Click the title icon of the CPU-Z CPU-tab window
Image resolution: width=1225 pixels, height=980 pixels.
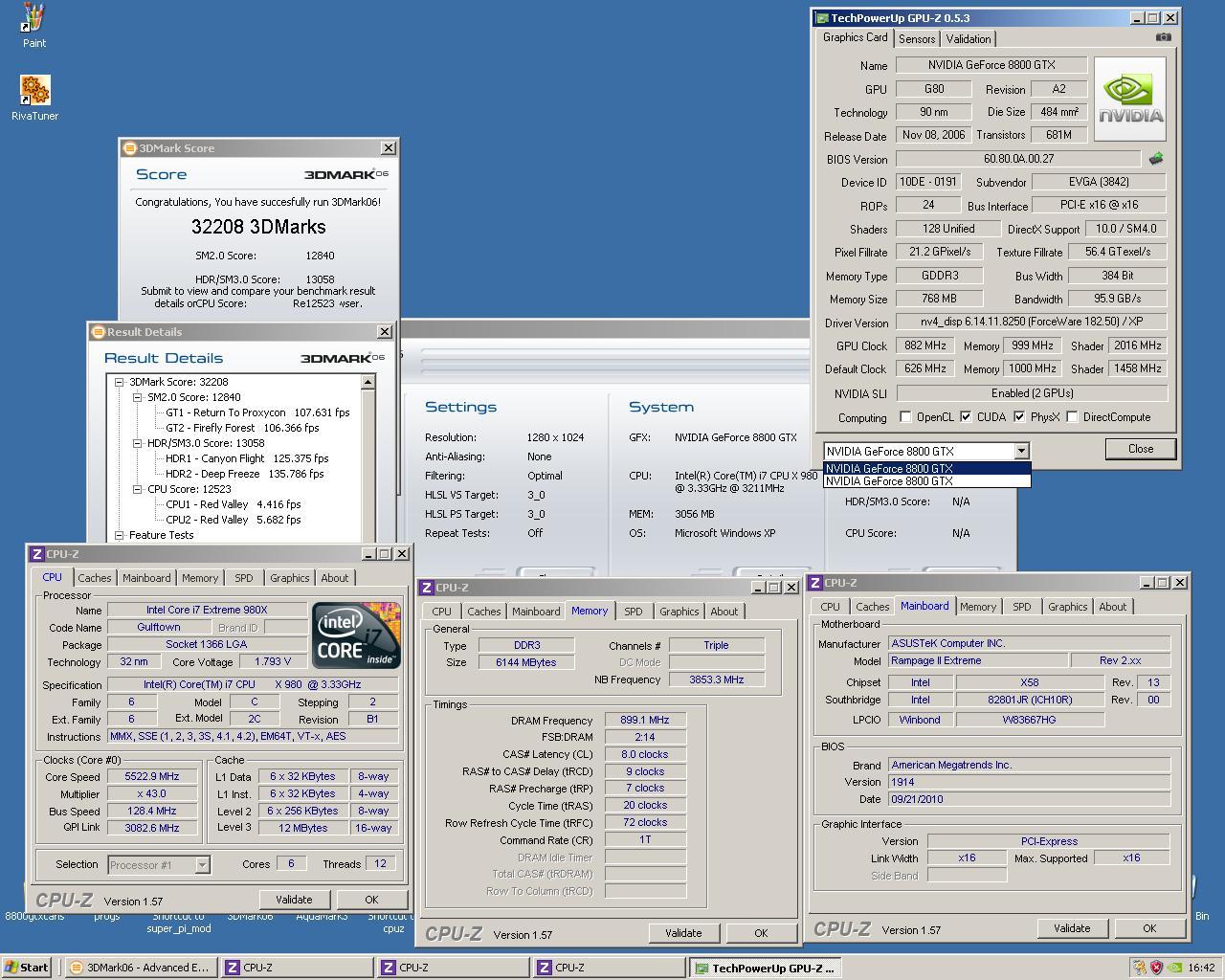click(x=36, y=554)
